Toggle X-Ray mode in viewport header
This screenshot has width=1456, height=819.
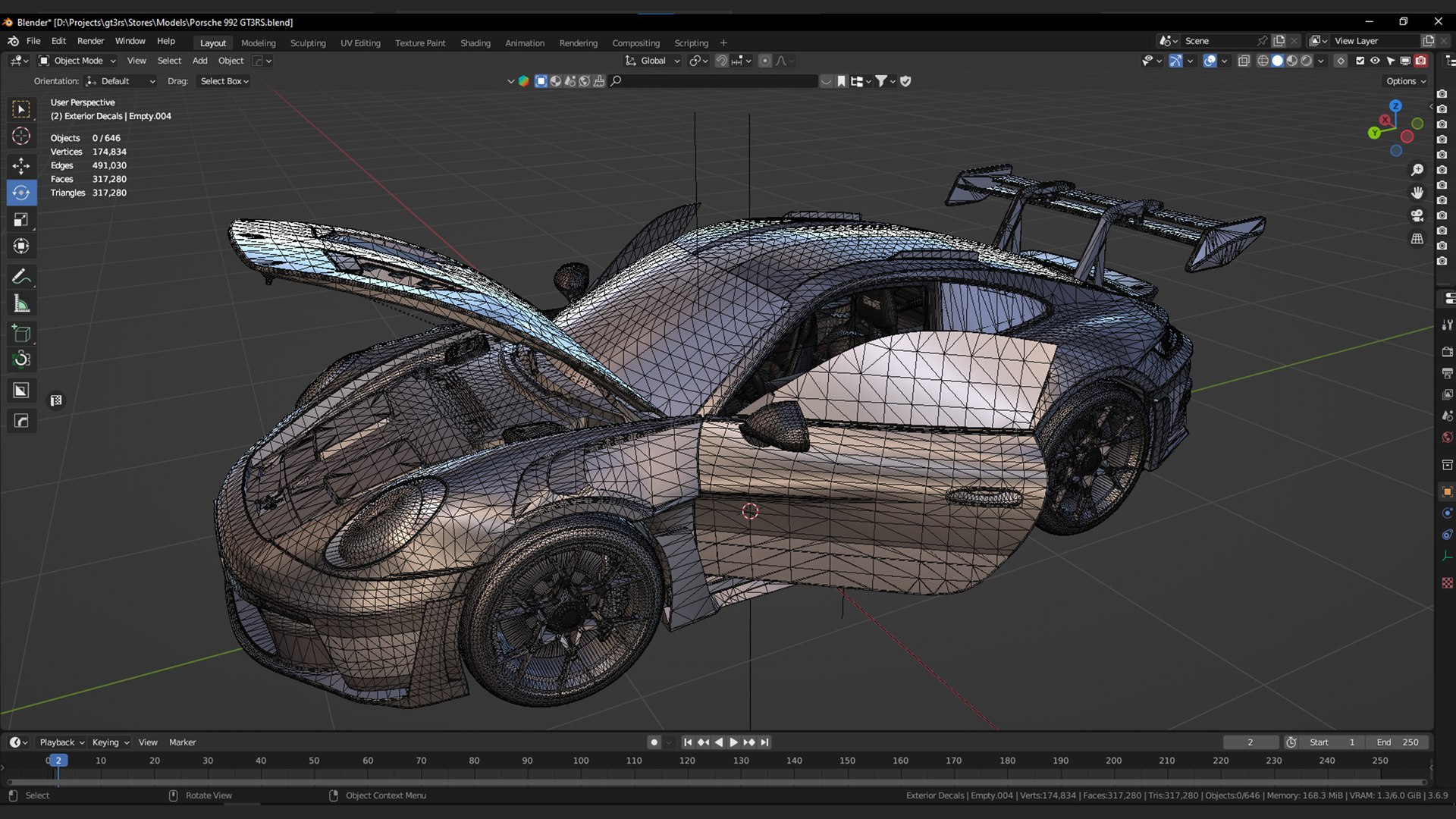point(1244,61)
